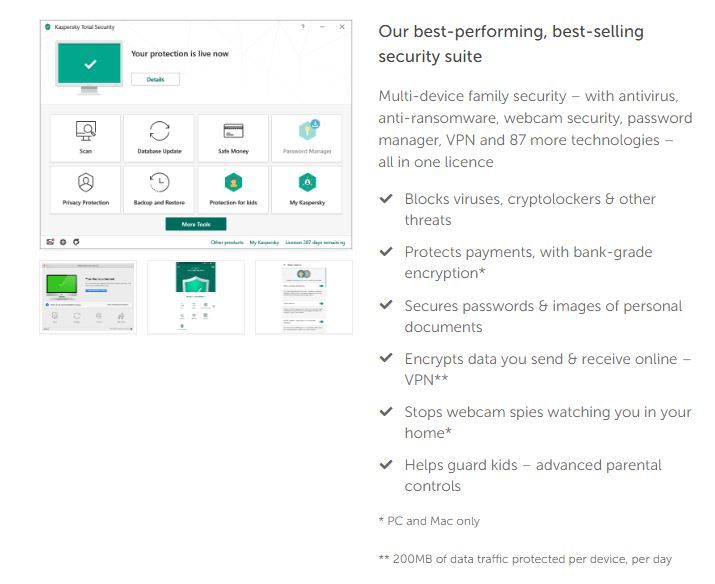
Task: Click the support icon in footer
Action: [x=76, y=242]
